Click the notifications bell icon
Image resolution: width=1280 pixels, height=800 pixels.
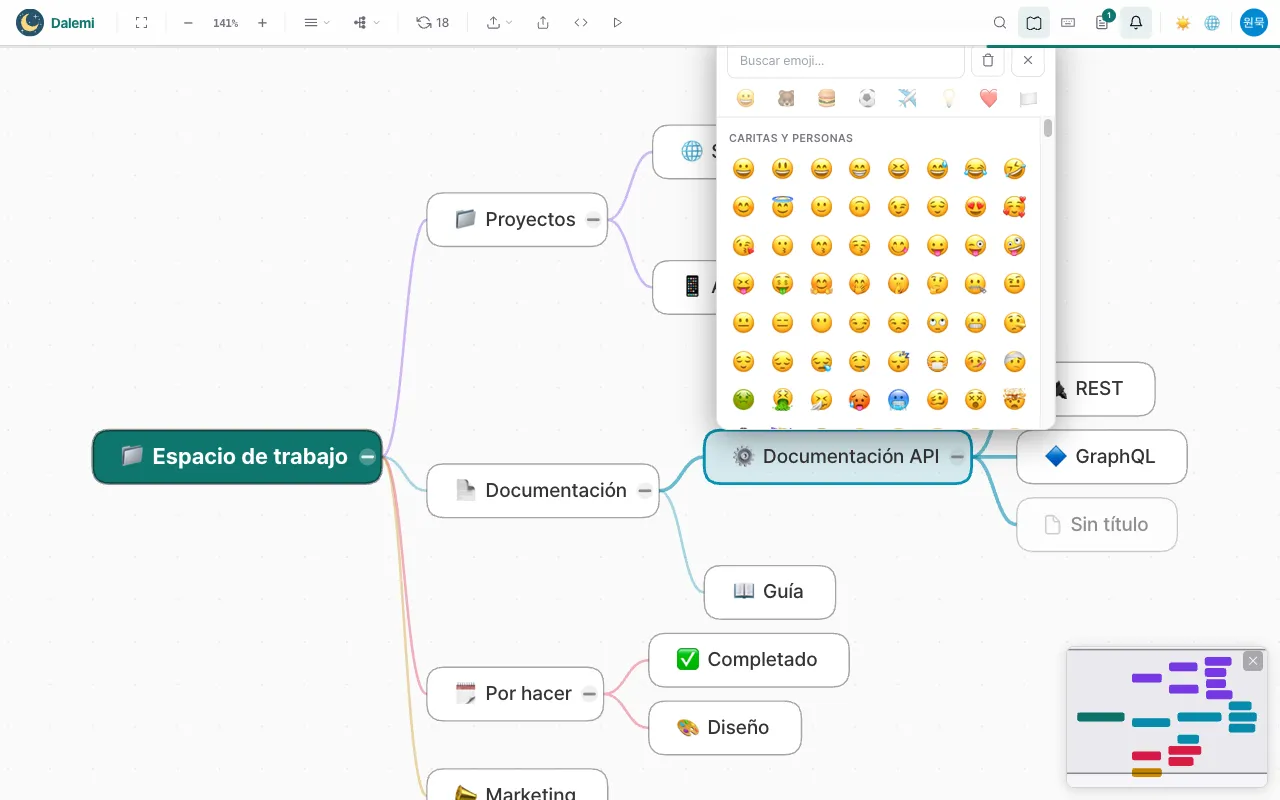[x=1136, y=22]
